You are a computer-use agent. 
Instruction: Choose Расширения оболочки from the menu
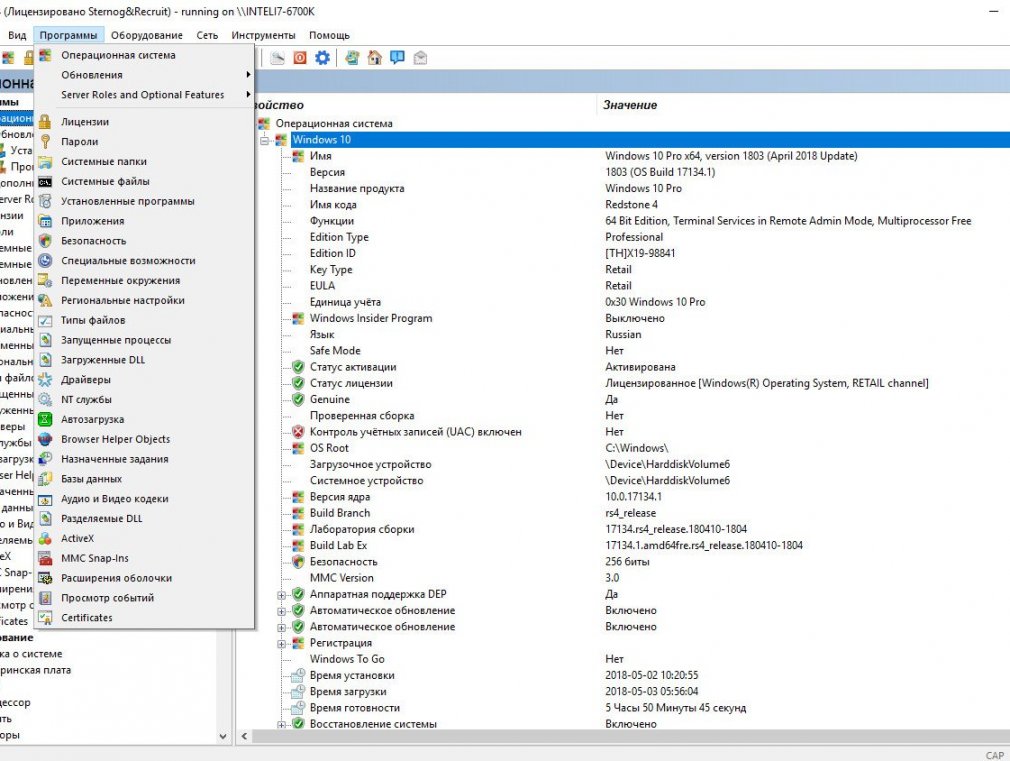144,579
